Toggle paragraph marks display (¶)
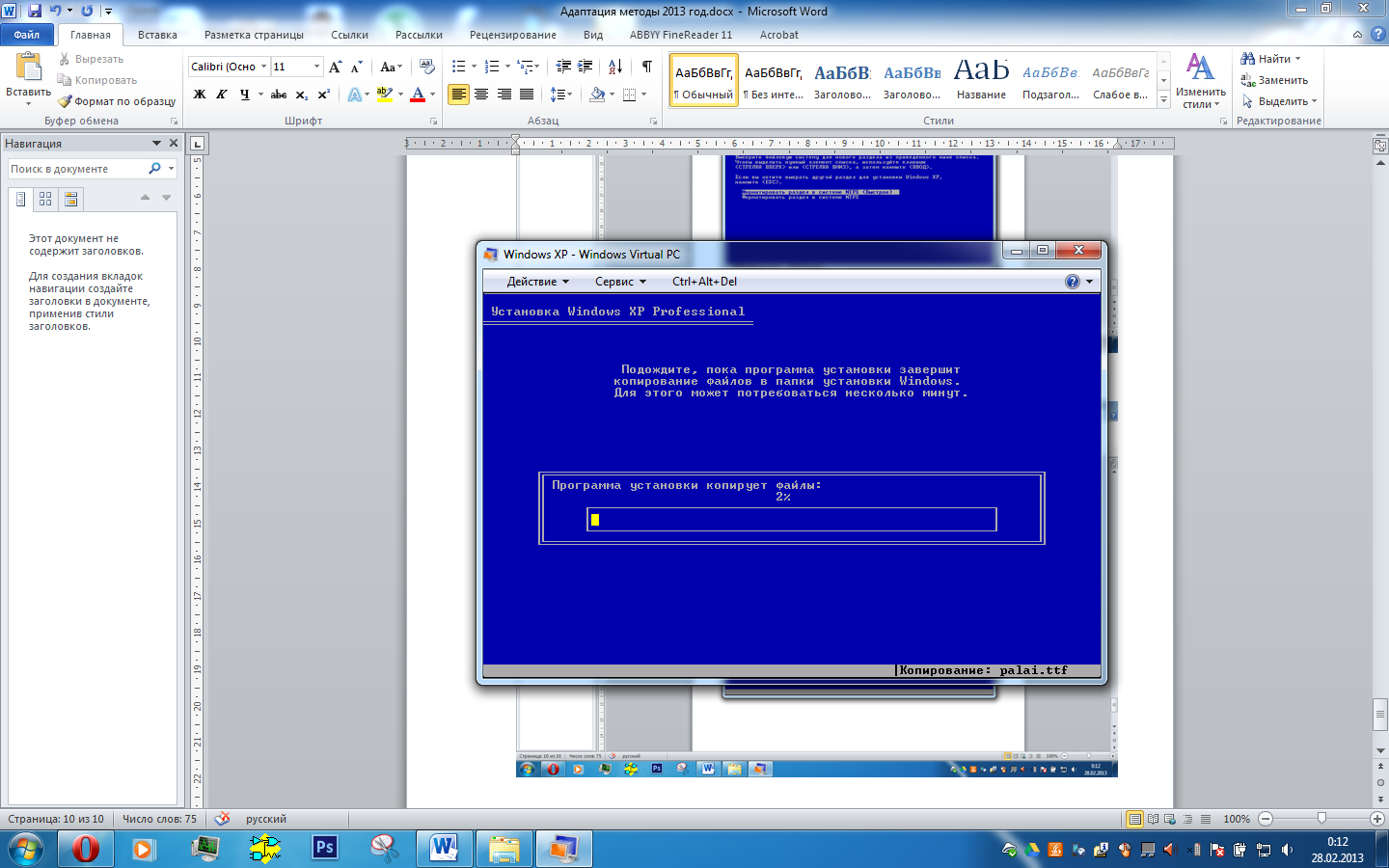 [646, 67]
